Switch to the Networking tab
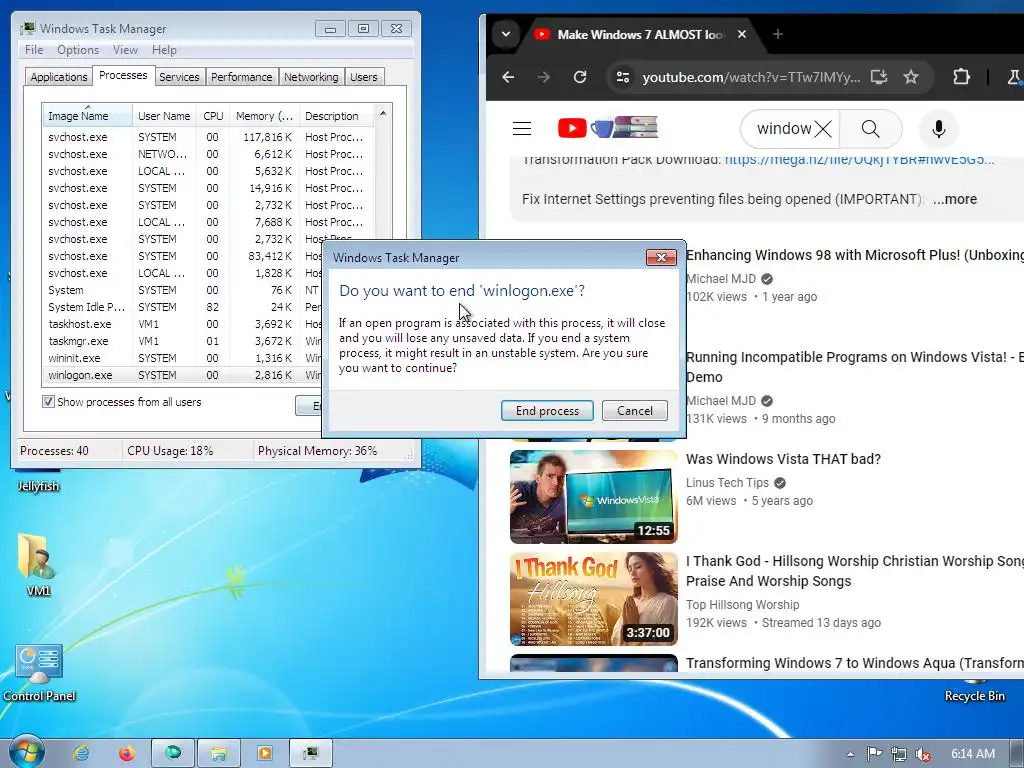 click(x=311, y=77)
